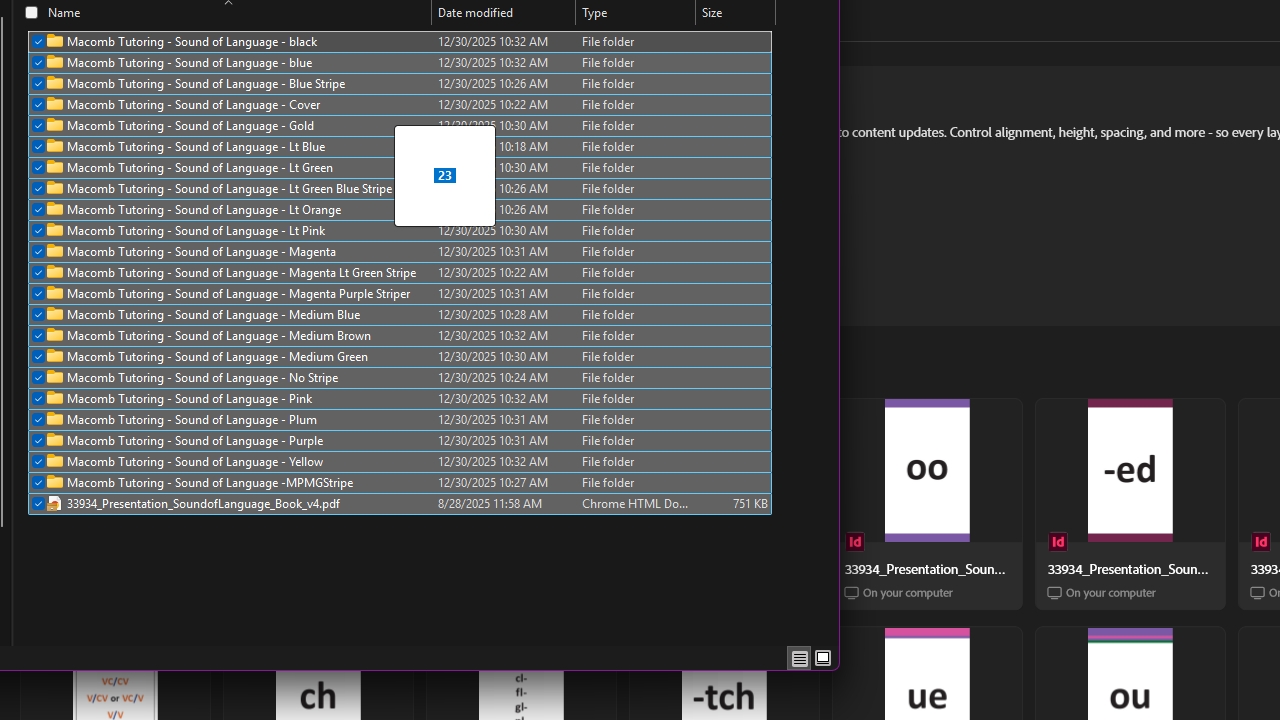
Task: Switch to Details view layout icon
Action: click(x=799, y=658)
